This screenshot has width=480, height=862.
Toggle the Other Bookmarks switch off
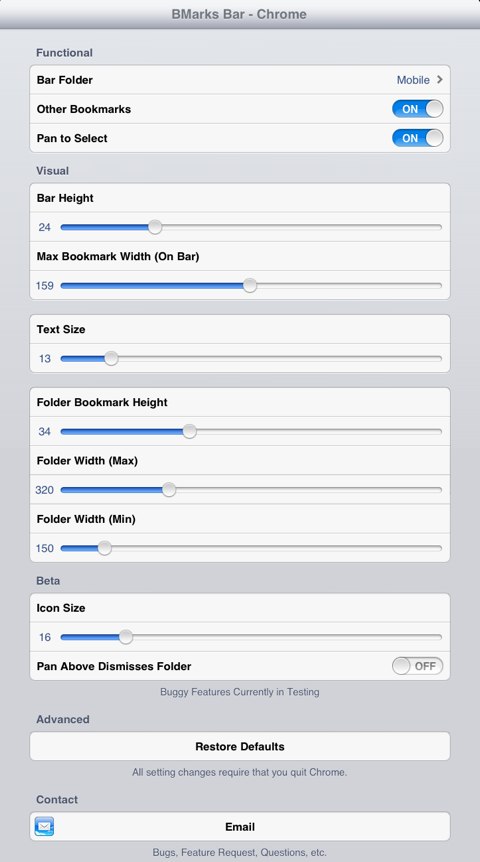[x=417, y=109]
